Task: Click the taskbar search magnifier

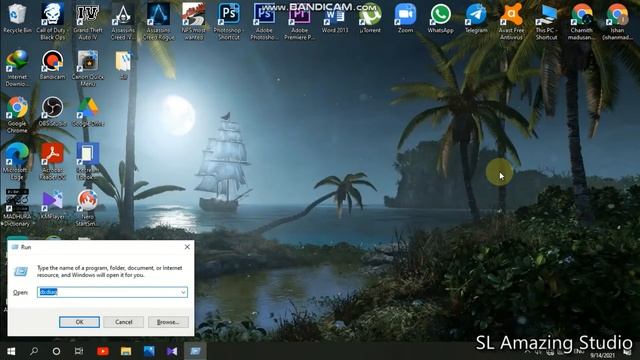Action: pos(34,351)
